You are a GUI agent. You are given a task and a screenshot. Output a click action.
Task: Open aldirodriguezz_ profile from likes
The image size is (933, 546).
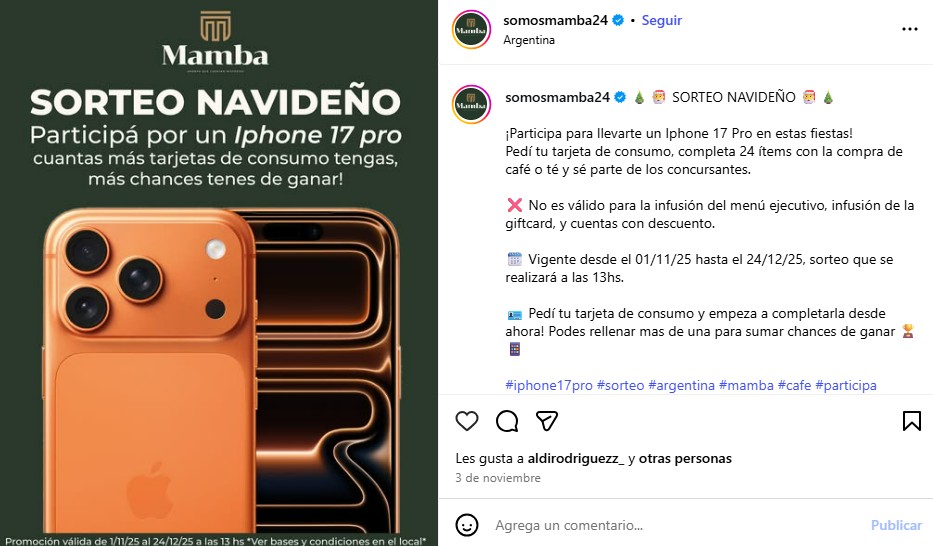click(576, 459)
